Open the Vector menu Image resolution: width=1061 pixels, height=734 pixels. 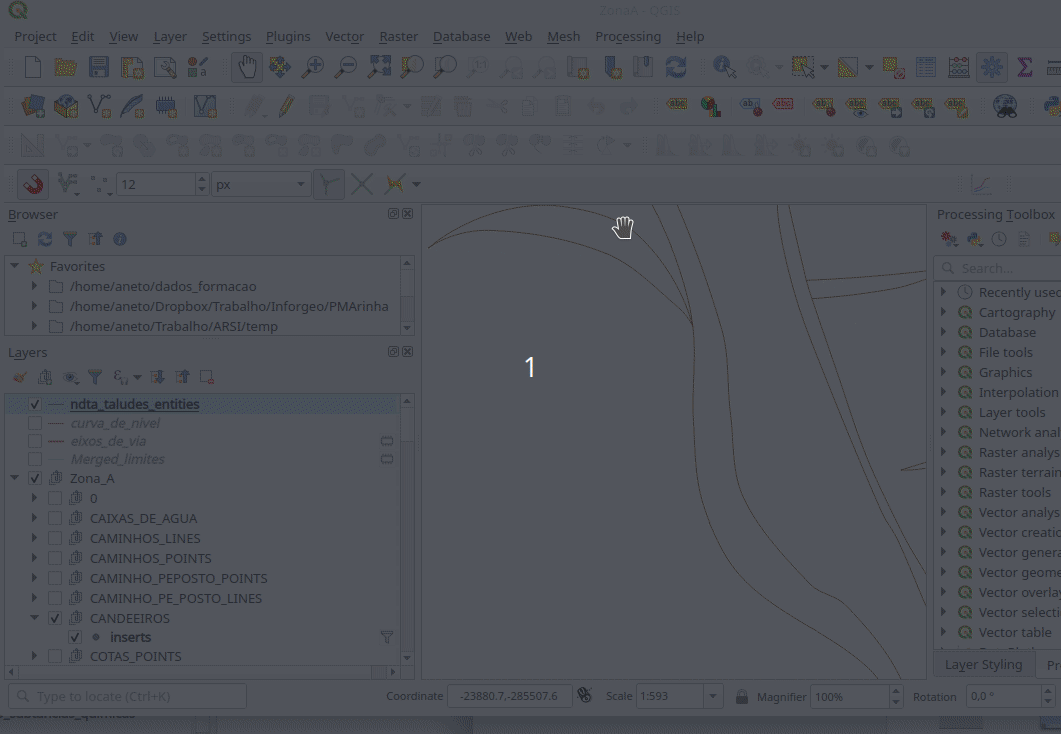(344, 36)
